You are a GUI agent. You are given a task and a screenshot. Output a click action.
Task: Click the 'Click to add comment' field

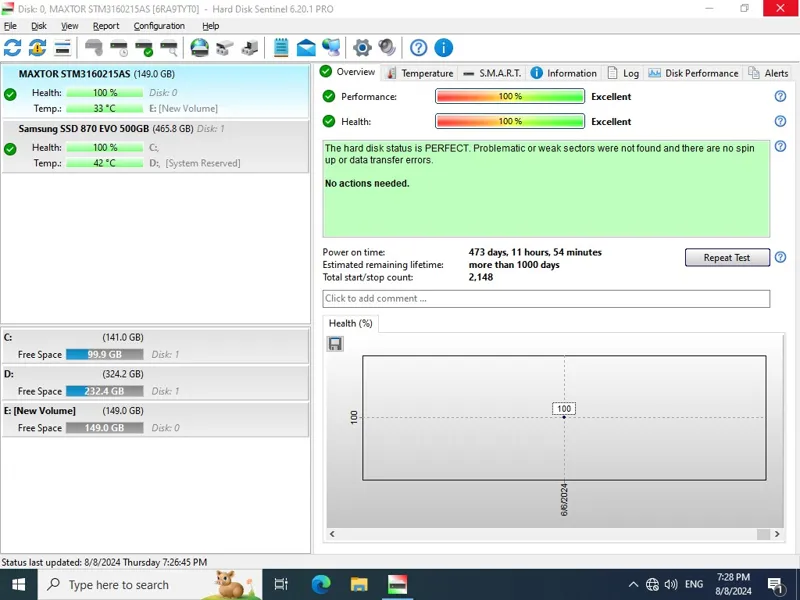click(x=546, y=298)
